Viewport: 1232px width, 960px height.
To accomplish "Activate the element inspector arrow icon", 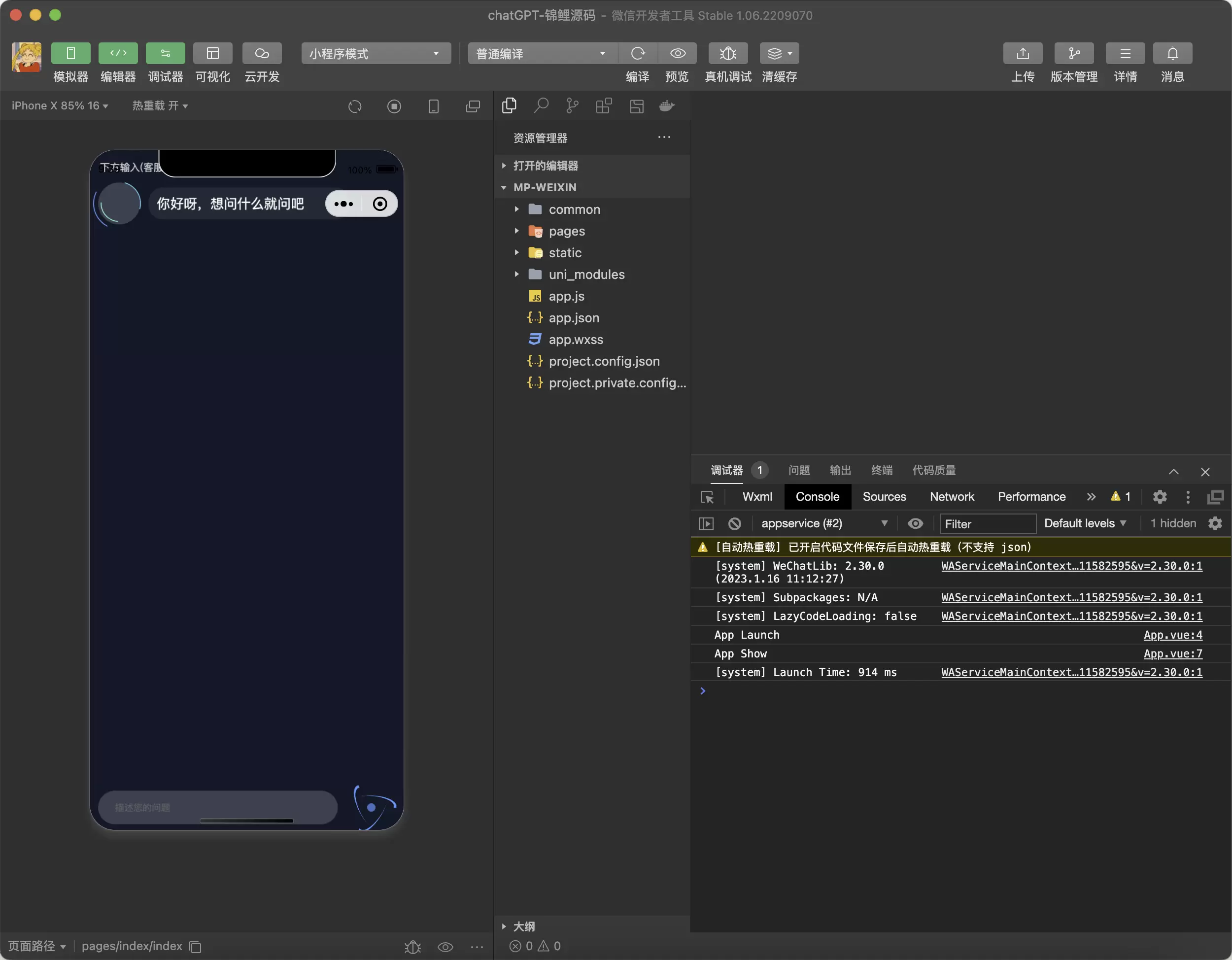I will (x=707, y=497).
